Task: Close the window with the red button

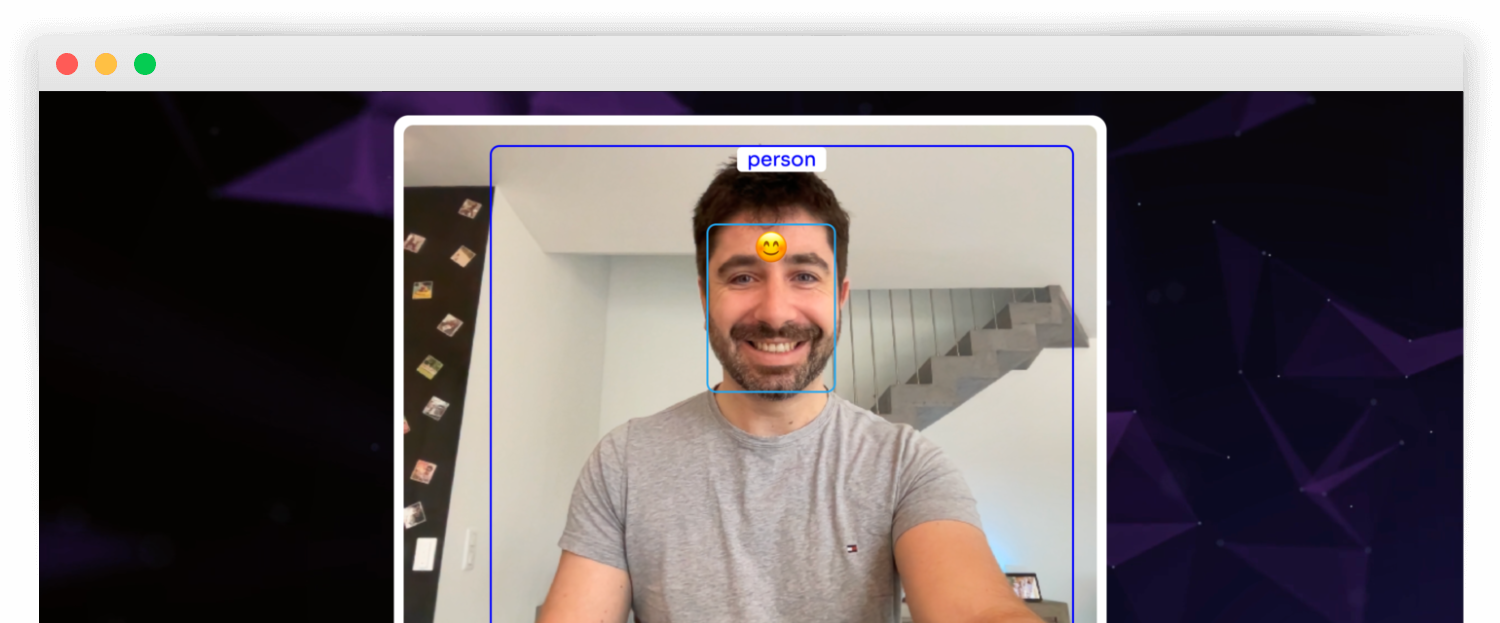Action: (x=67, y=64)
